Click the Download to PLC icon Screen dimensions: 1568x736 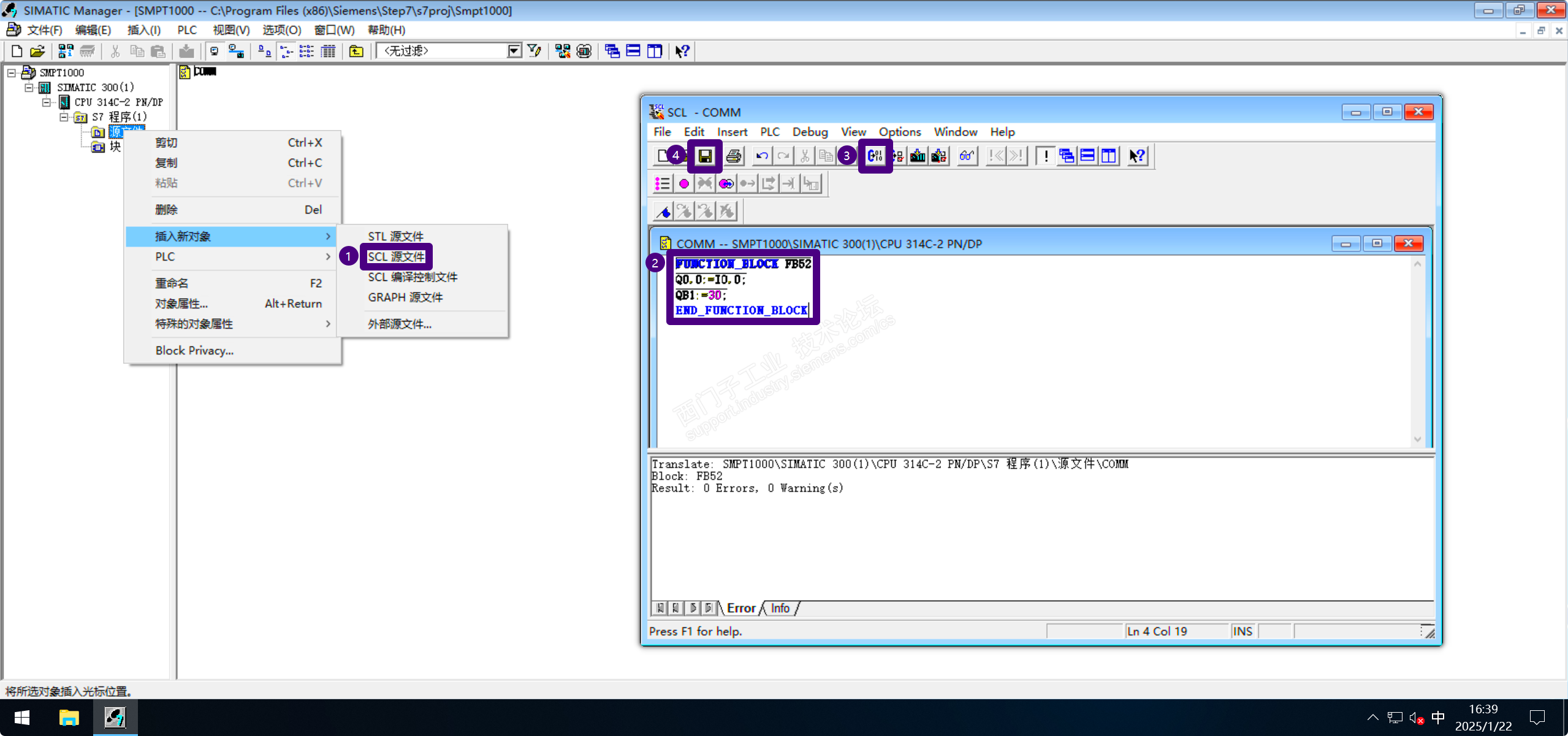918,156
